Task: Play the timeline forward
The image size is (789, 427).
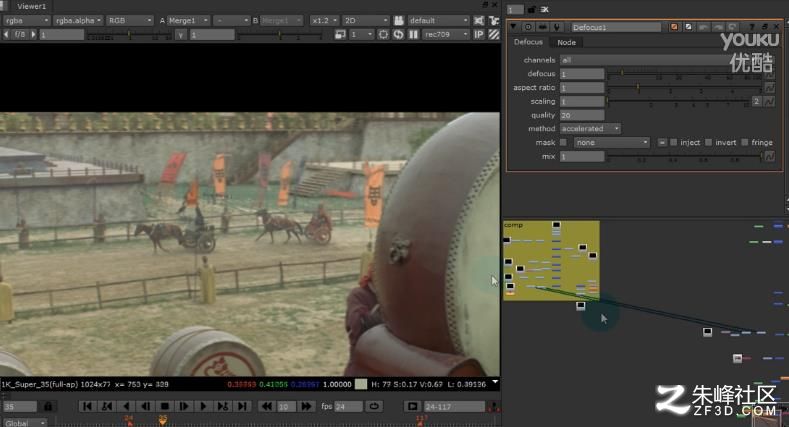Action: [x=203, y=406]
